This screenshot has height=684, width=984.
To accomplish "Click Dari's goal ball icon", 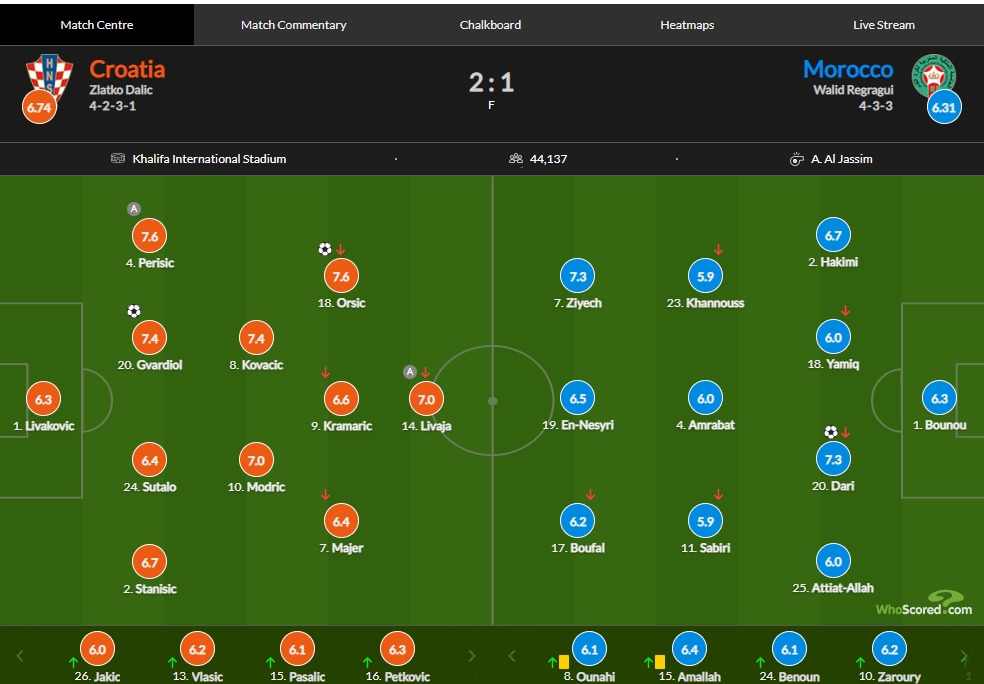I will coord(831,432).
